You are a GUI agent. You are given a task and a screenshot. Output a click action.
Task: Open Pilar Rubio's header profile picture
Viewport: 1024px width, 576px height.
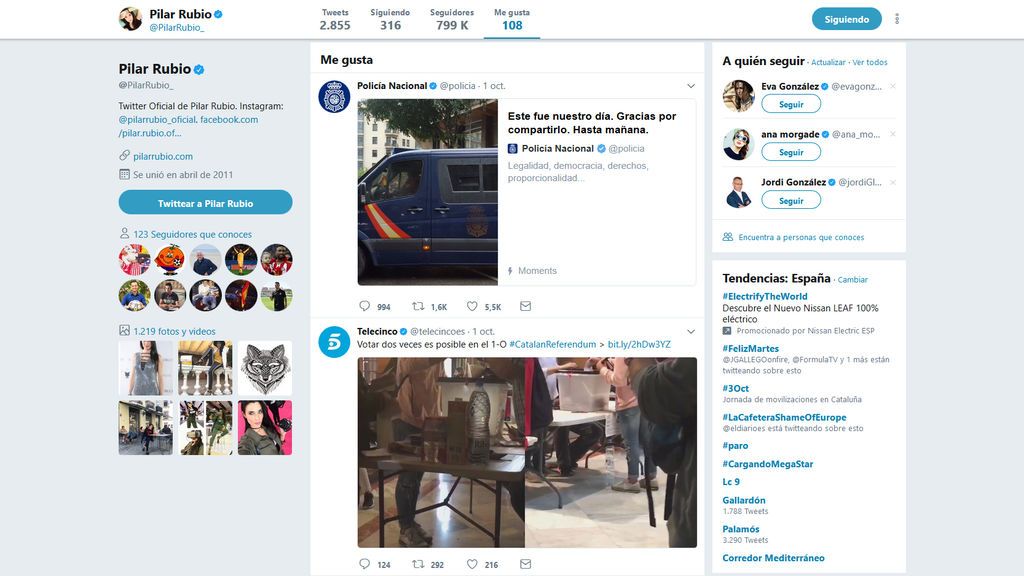pos(131,19)
